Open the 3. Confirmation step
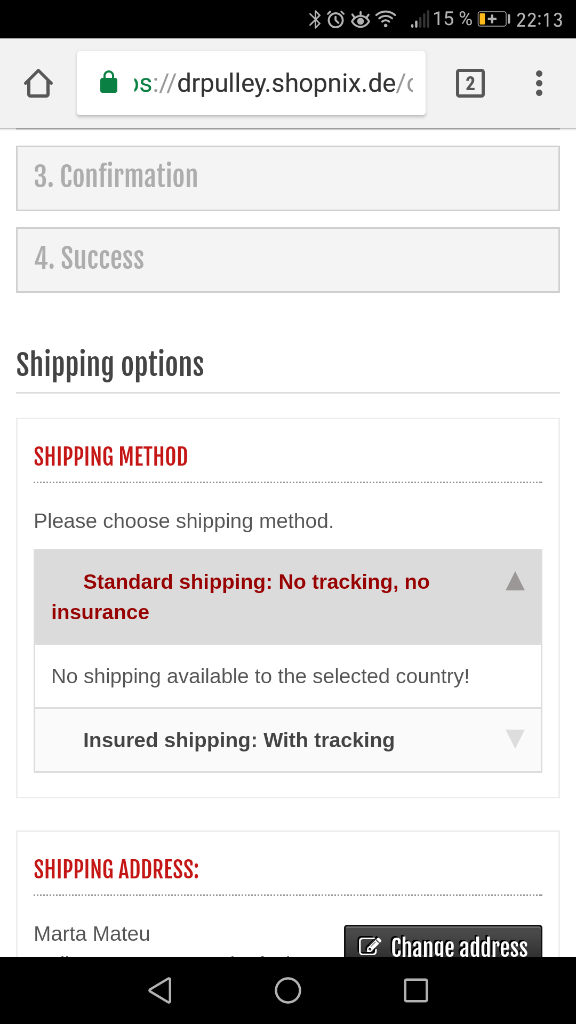The height and width of the screenshot is (1024, 576). (288, 178)
